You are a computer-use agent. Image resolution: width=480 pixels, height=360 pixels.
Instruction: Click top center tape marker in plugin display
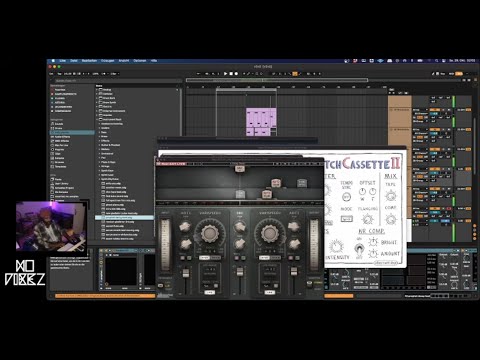tap(240, 169)
